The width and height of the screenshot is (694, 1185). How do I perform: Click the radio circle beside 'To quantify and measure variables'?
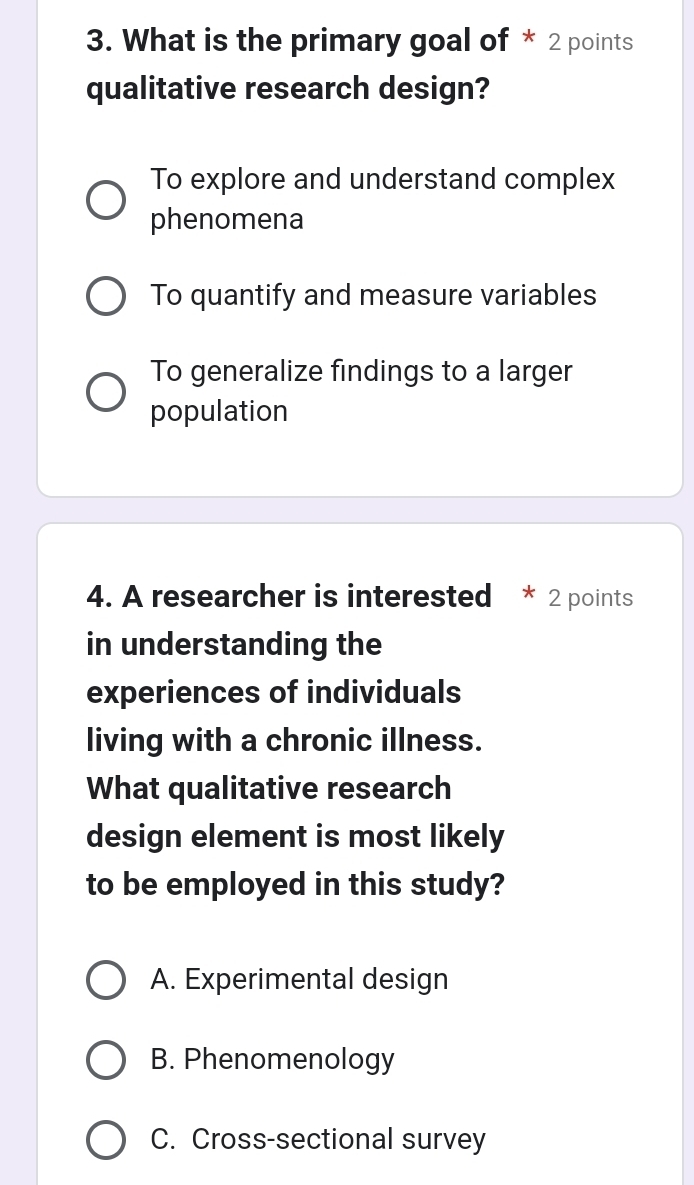[x=106, y=295]
